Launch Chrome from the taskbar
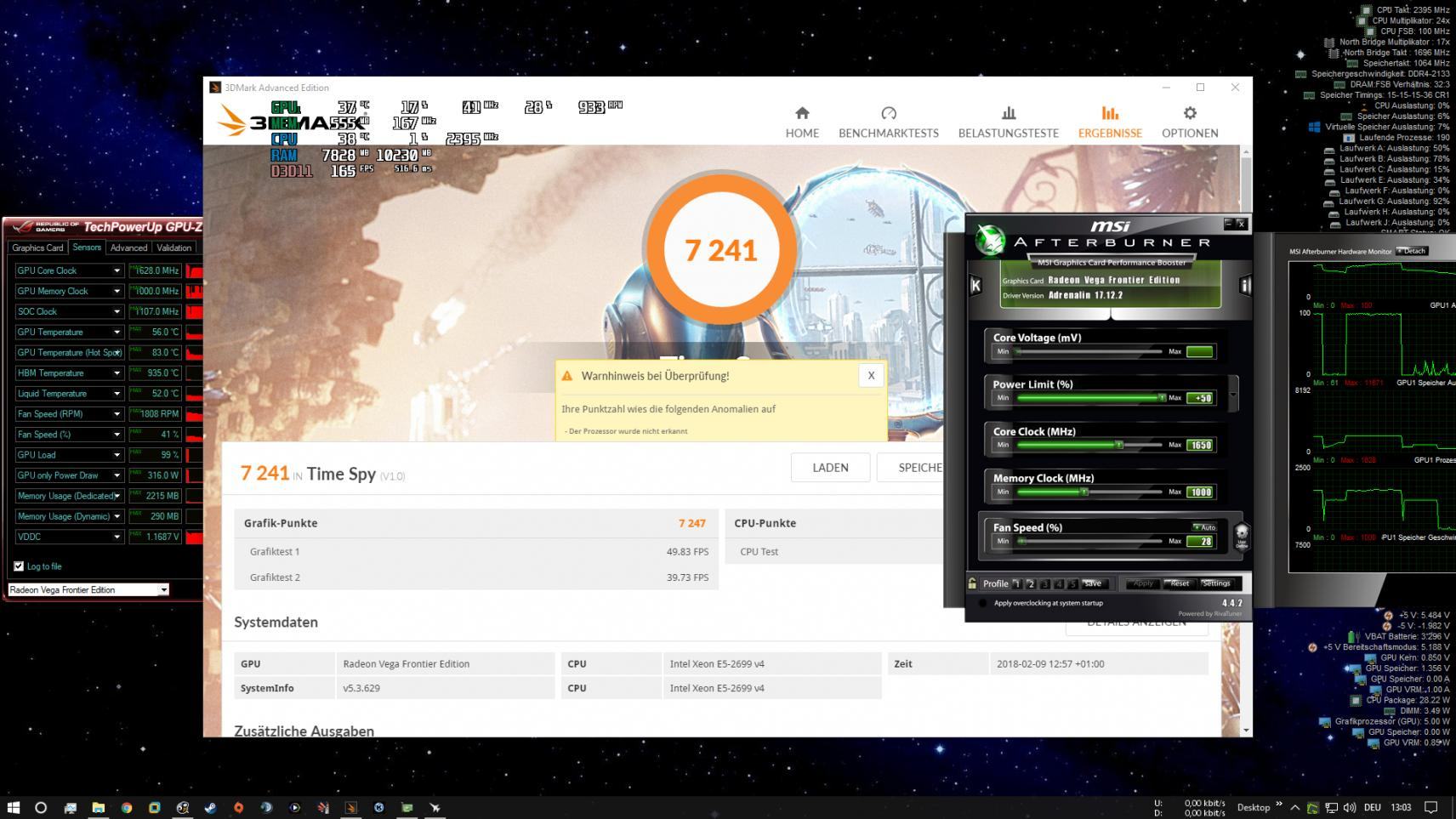The image size is (1456, 819). (126, 807)
